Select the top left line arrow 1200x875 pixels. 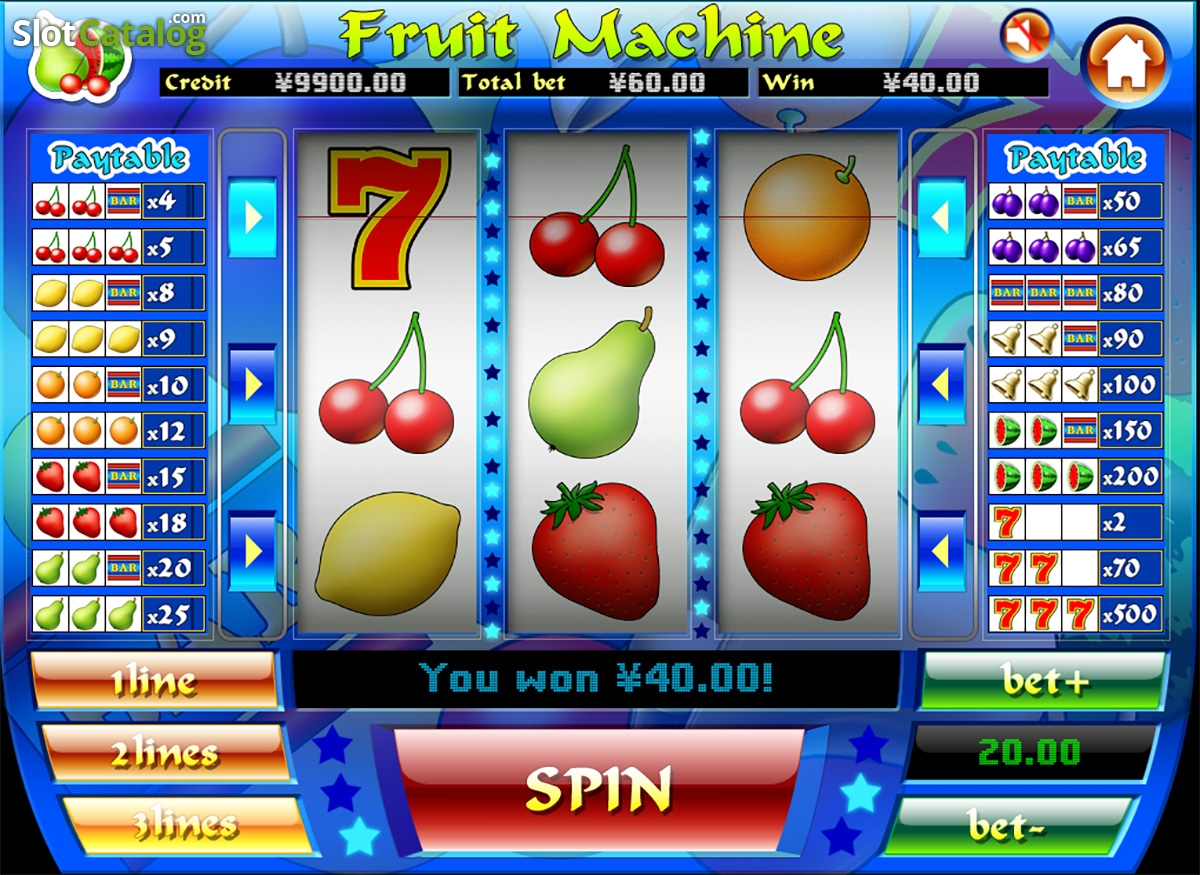(252, 217)
